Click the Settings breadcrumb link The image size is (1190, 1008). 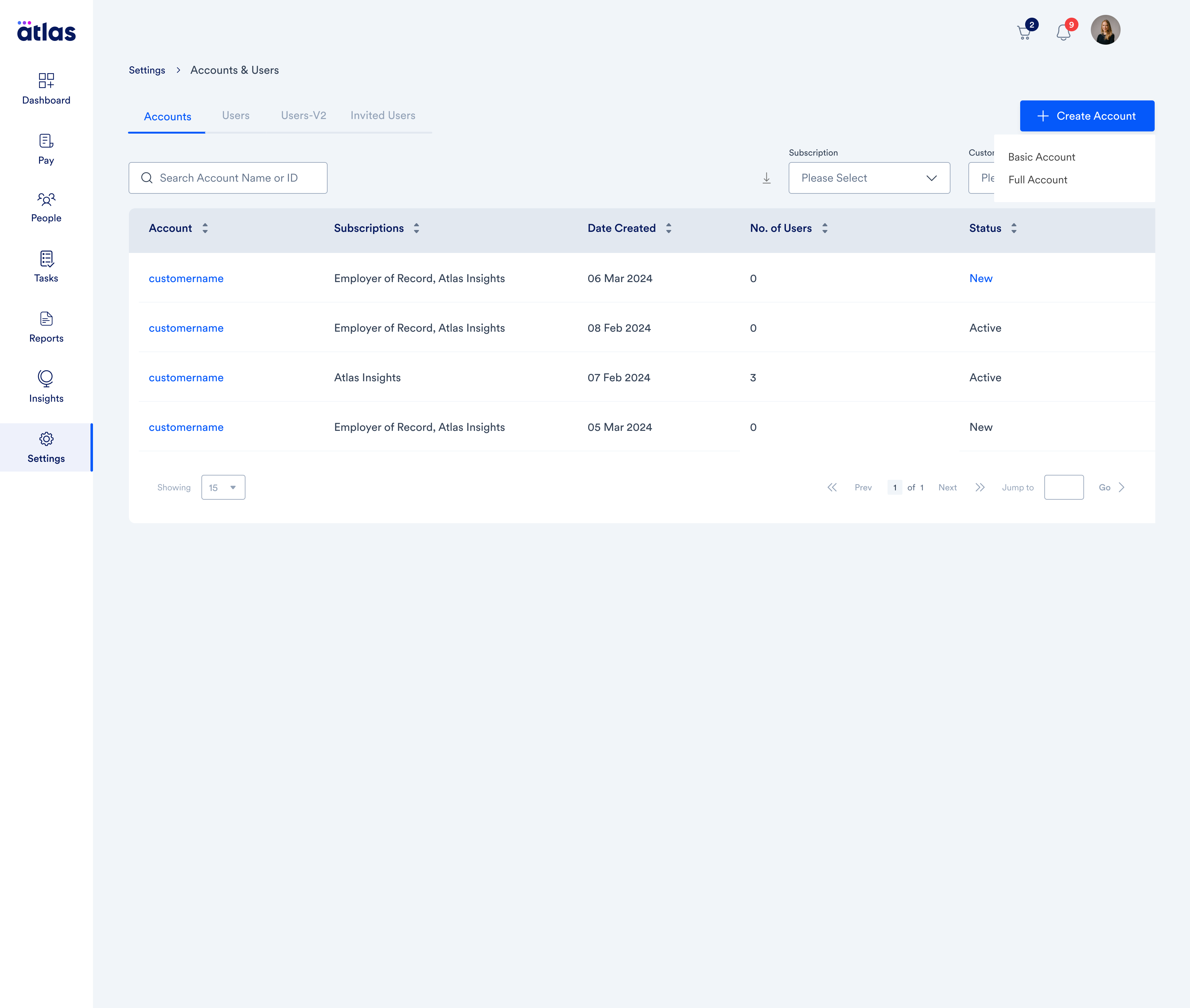click(147, 70)
